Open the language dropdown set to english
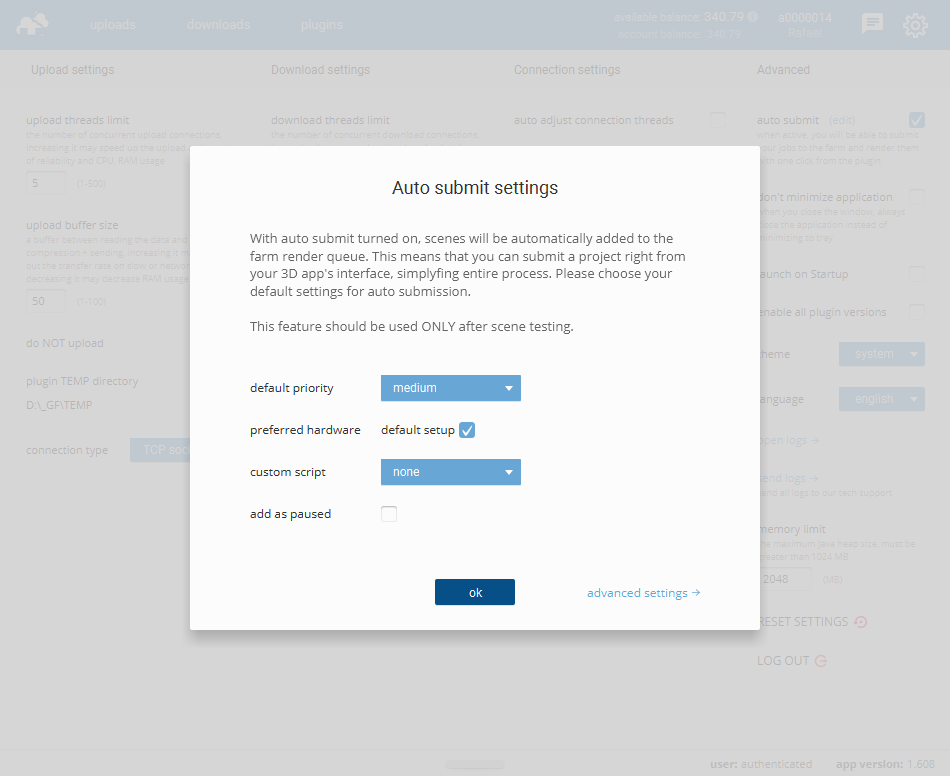 pyautogui.click(x=882, y=399)
